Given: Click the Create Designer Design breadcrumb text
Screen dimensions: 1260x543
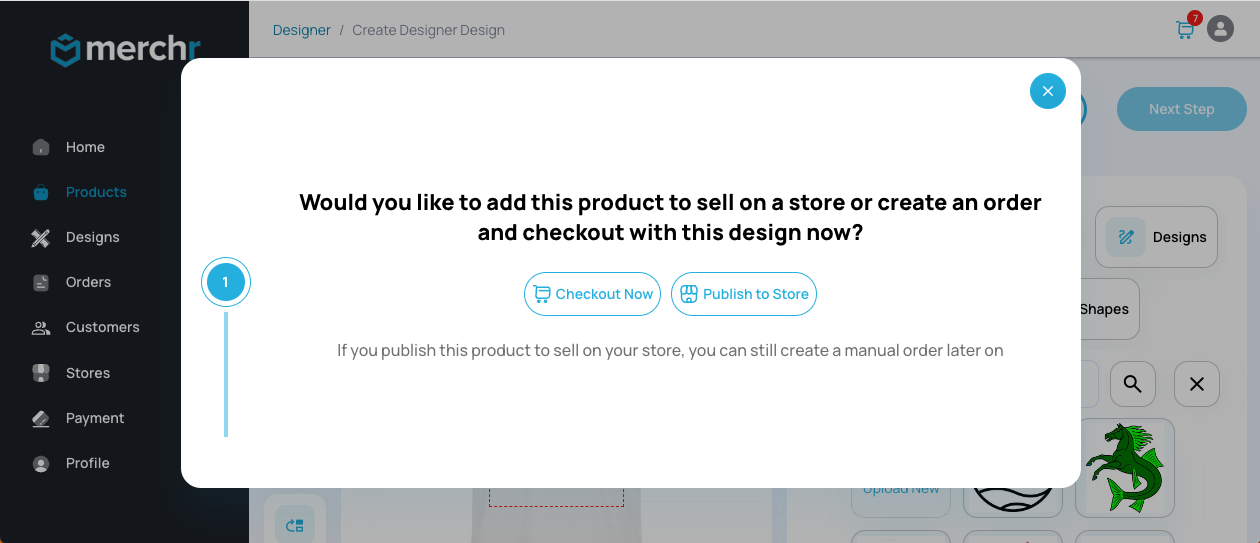Looking at the screenshot, I should (x=428, y=30).
